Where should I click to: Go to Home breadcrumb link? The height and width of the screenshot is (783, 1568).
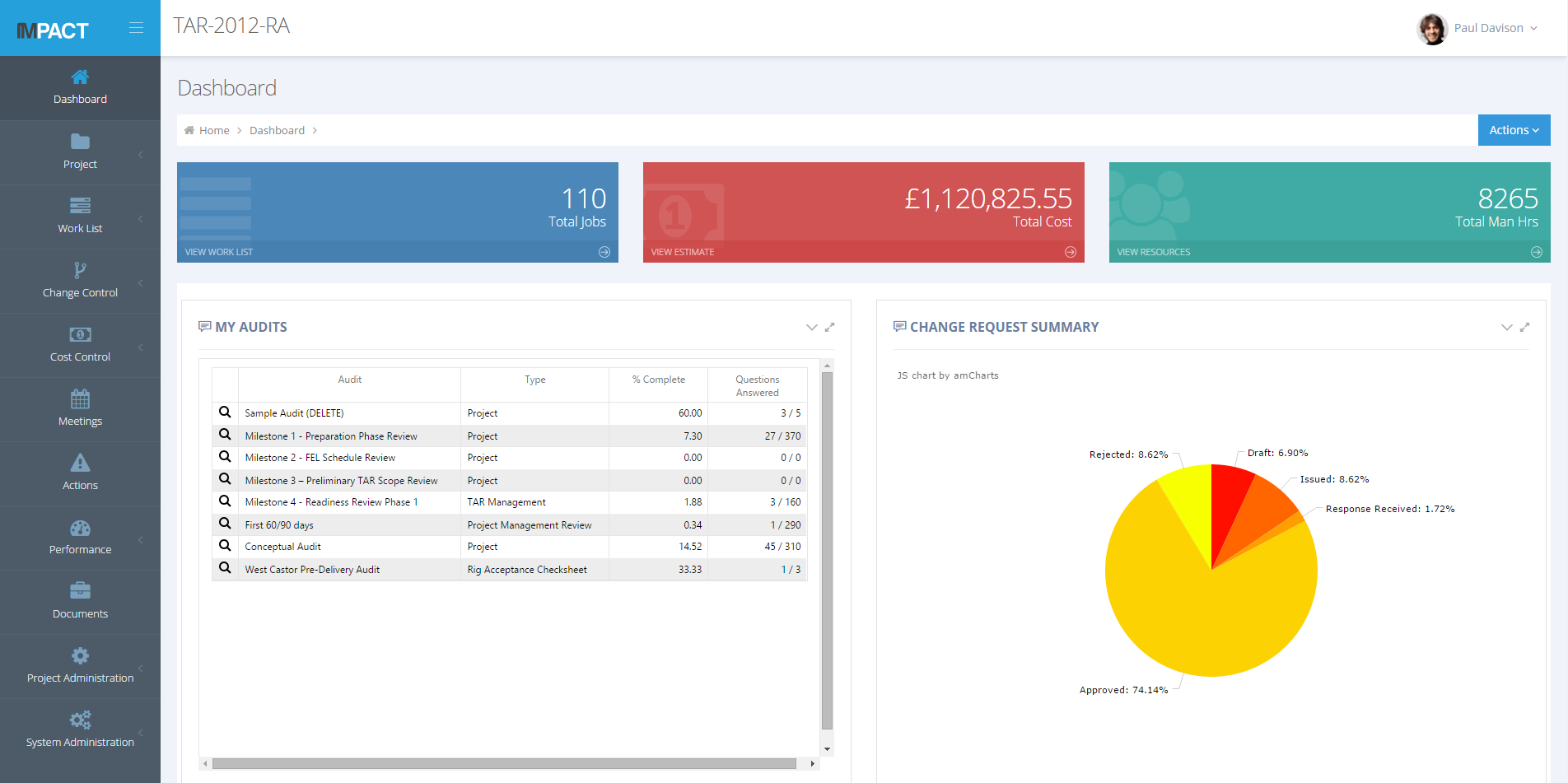coord(214,131)
